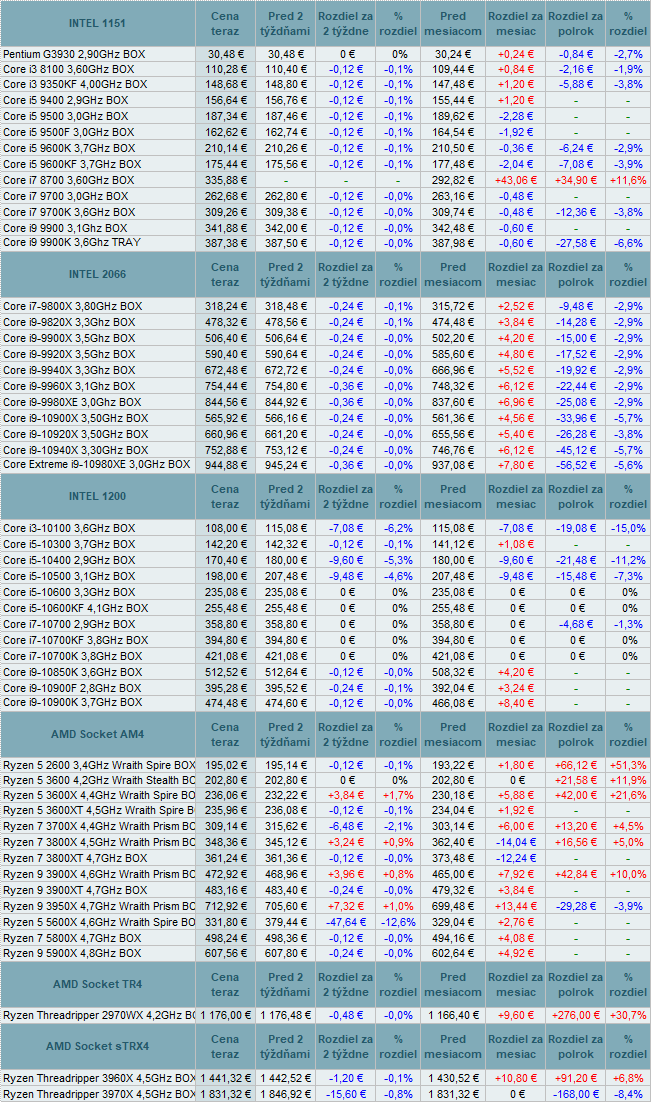Screen dimensions: 651x1102
Task: Click Core i9 9900 3,1Ghz BOX name
Action: (65, 228)
